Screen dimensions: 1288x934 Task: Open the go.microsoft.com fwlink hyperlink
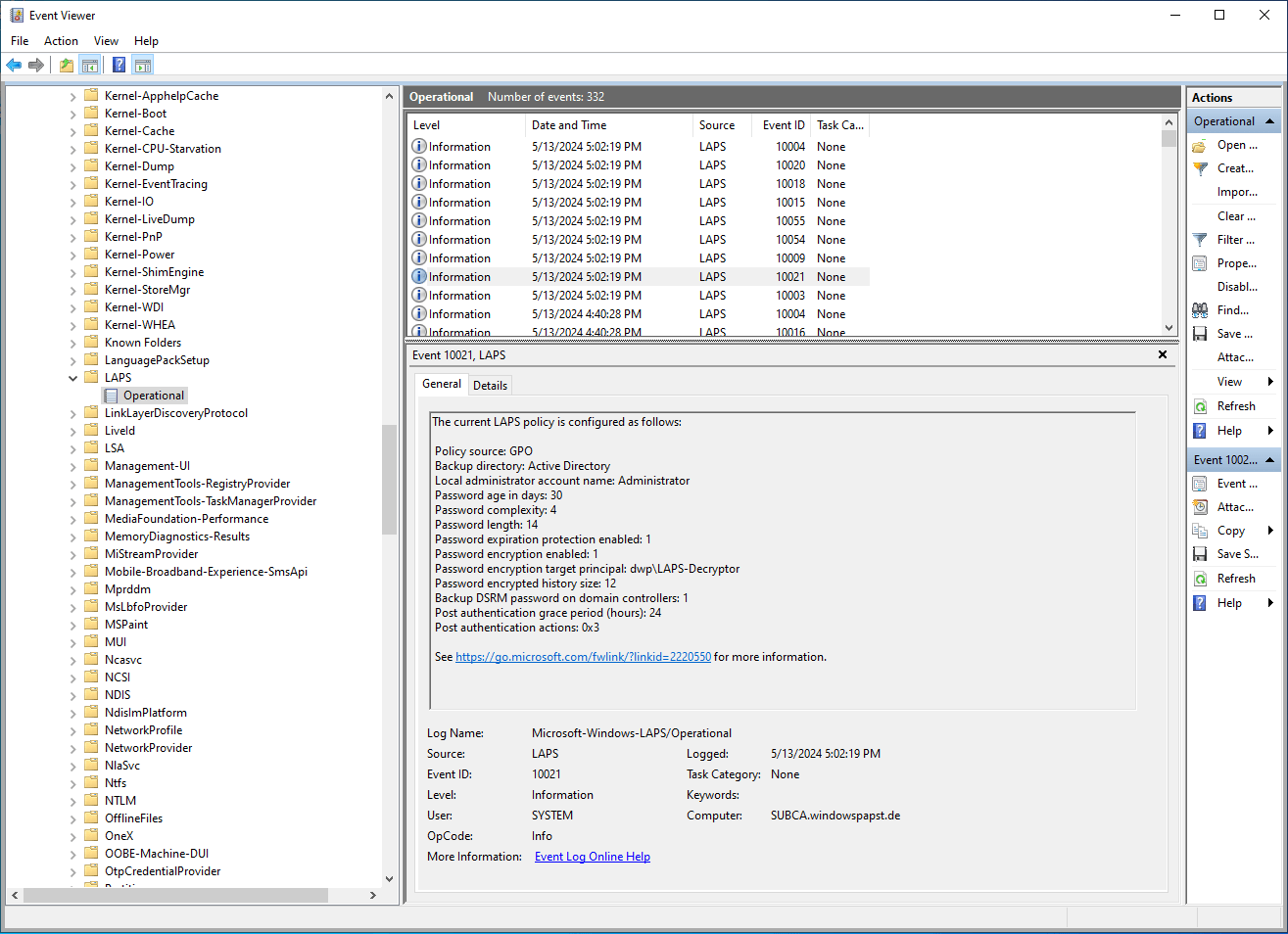pos(583,657)
